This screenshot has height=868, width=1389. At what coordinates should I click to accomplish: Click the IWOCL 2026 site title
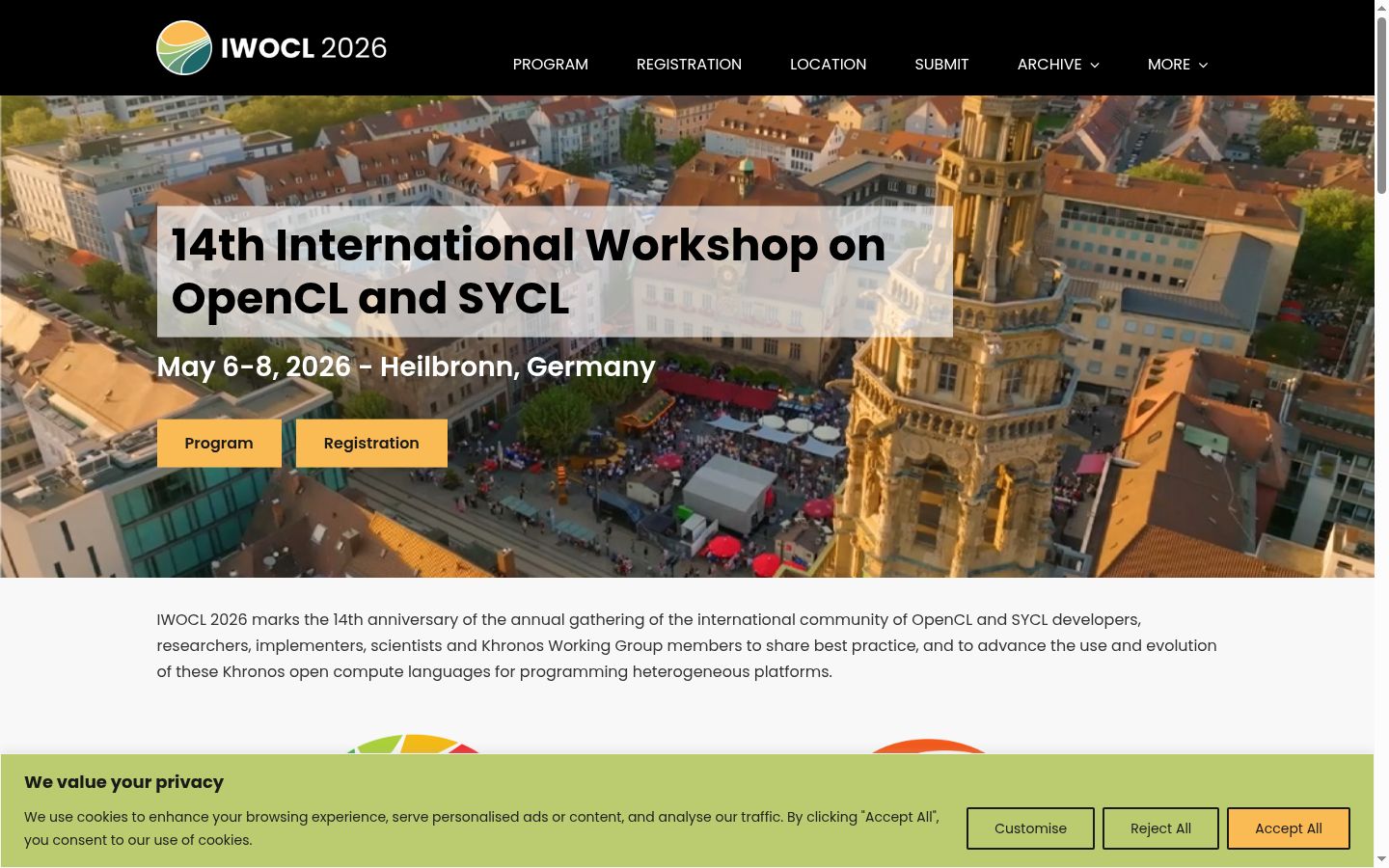(x=304, y=48)
